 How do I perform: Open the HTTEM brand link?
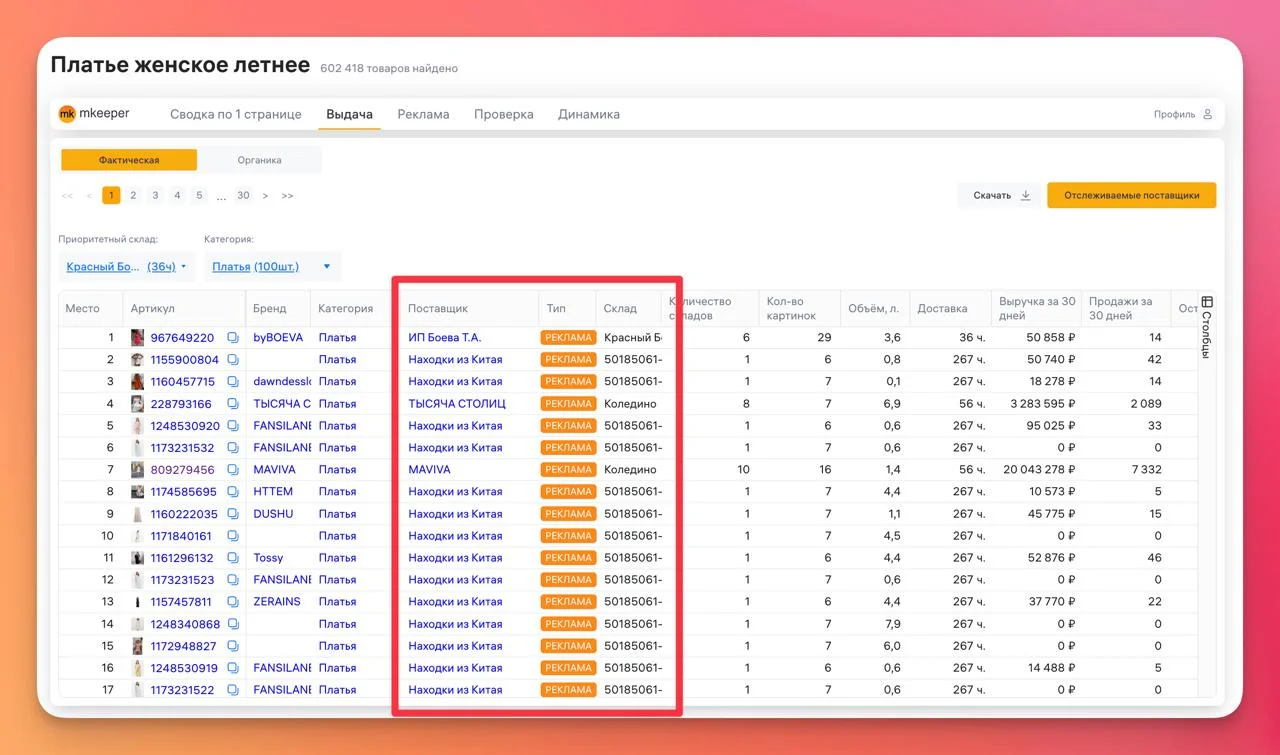tap(273, 492)
